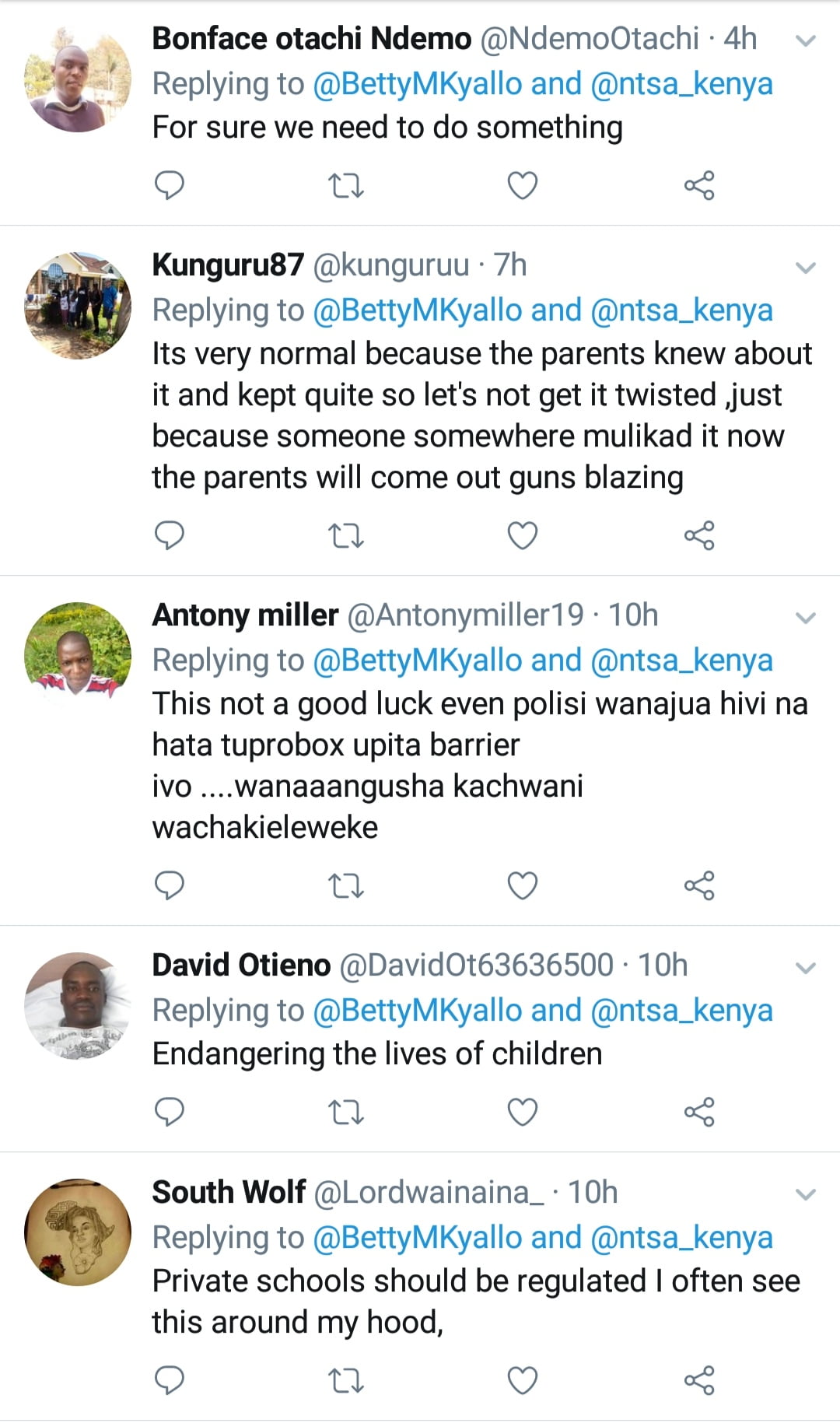
Task: Reply to South Wolf's tweet
Action: pyautogui.click(x=170, y=1380)
